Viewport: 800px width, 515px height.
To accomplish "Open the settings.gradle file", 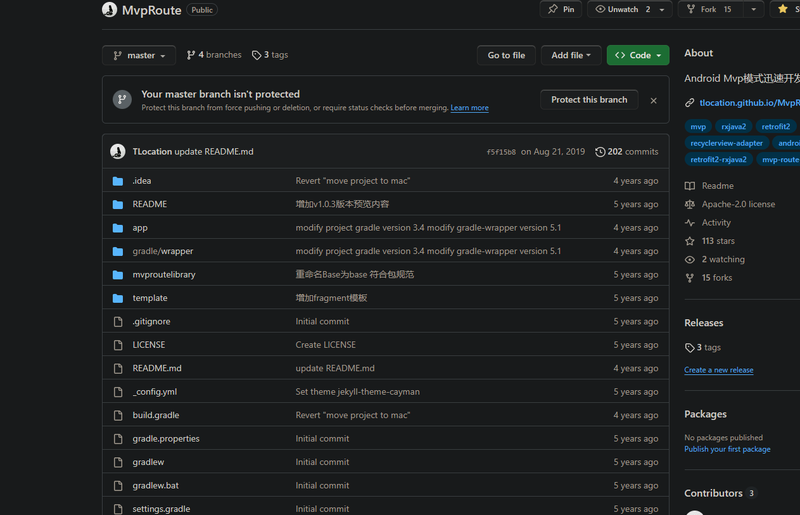I will point(161,509).
